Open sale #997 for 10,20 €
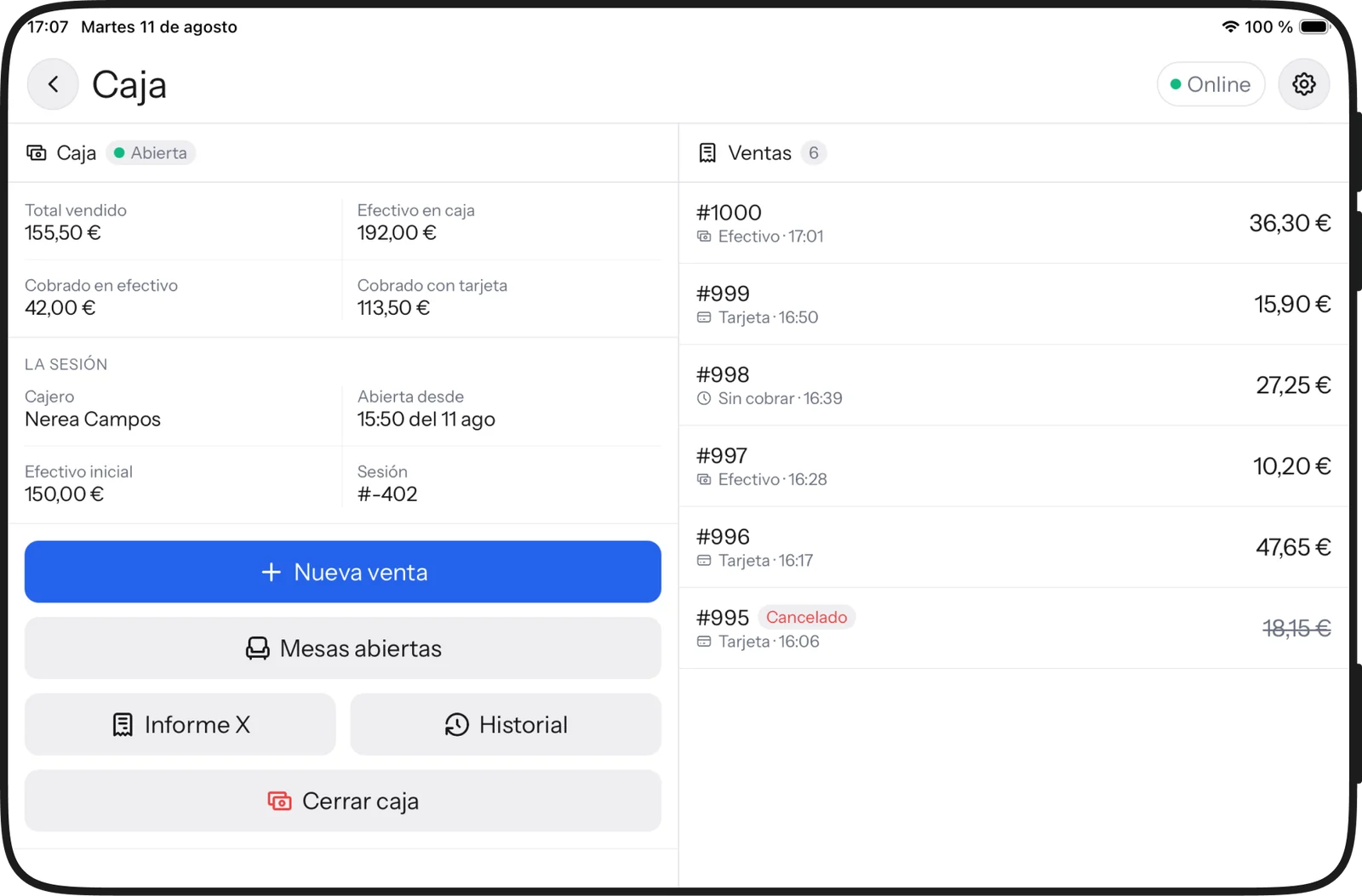Screen dimensions: 1362x896 (x=1014, y=466)
